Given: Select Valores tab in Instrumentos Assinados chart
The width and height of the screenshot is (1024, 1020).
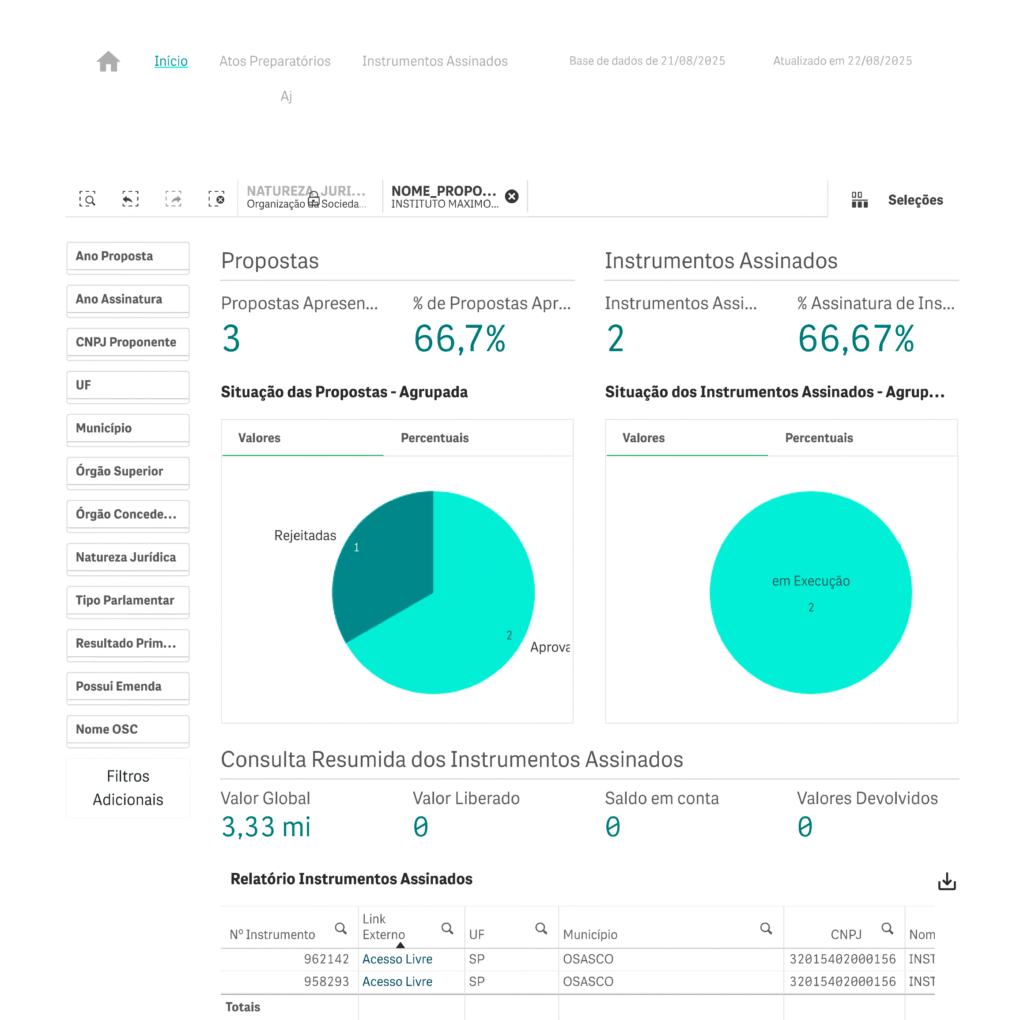Looking at the screenshot, I should [x=644, y=438].
